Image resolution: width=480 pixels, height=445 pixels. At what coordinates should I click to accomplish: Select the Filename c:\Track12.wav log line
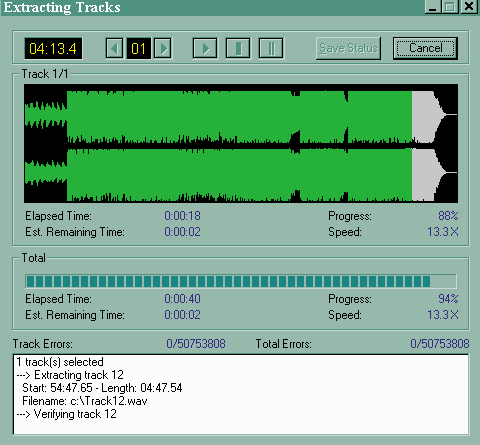click(85, 401)
